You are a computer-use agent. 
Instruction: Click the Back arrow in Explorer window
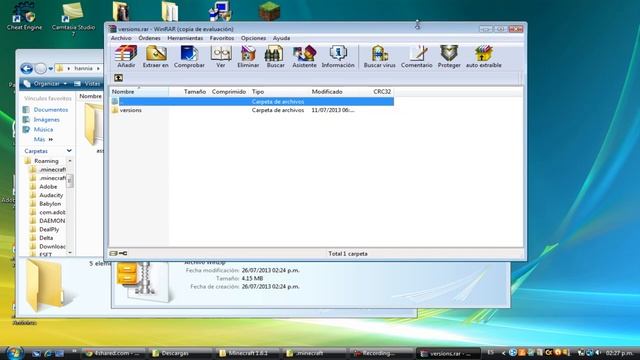tap(27, 69)
